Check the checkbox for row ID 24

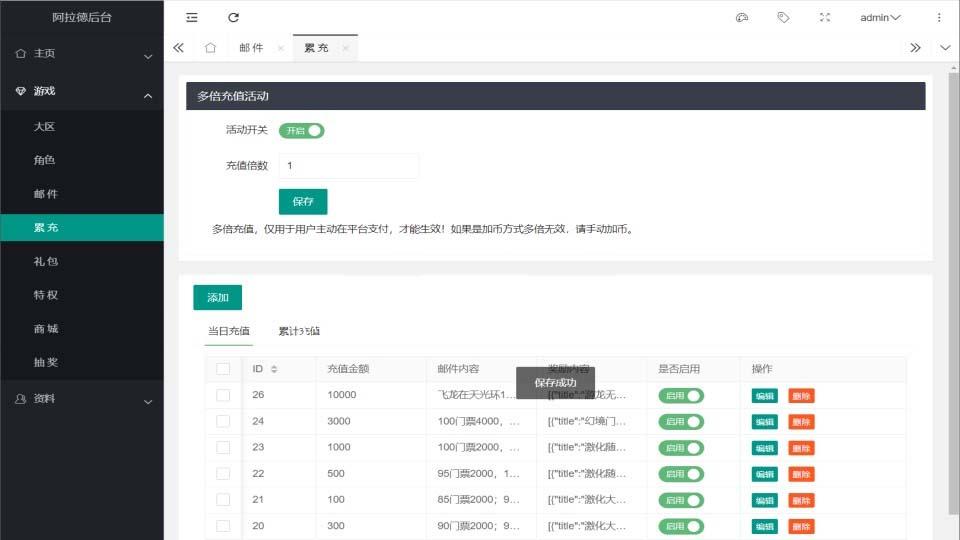click(223, 421)
